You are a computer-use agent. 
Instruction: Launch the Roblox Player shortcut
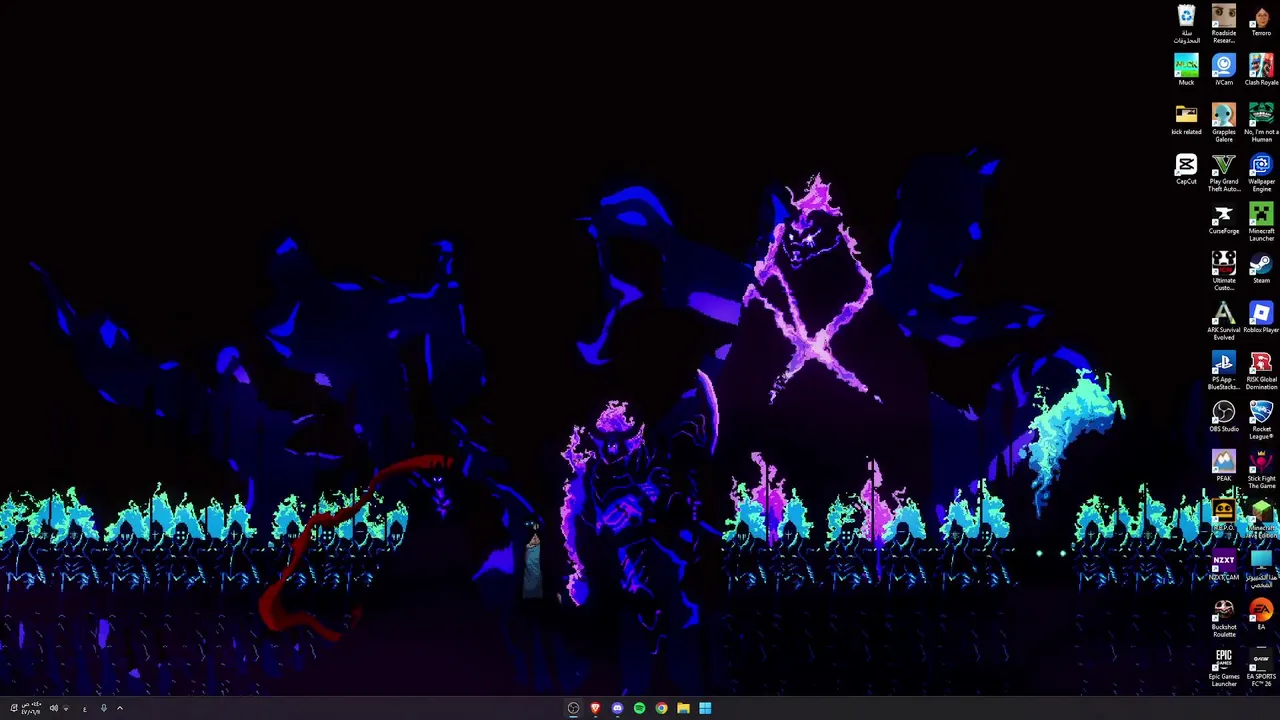coord(1261,317)
